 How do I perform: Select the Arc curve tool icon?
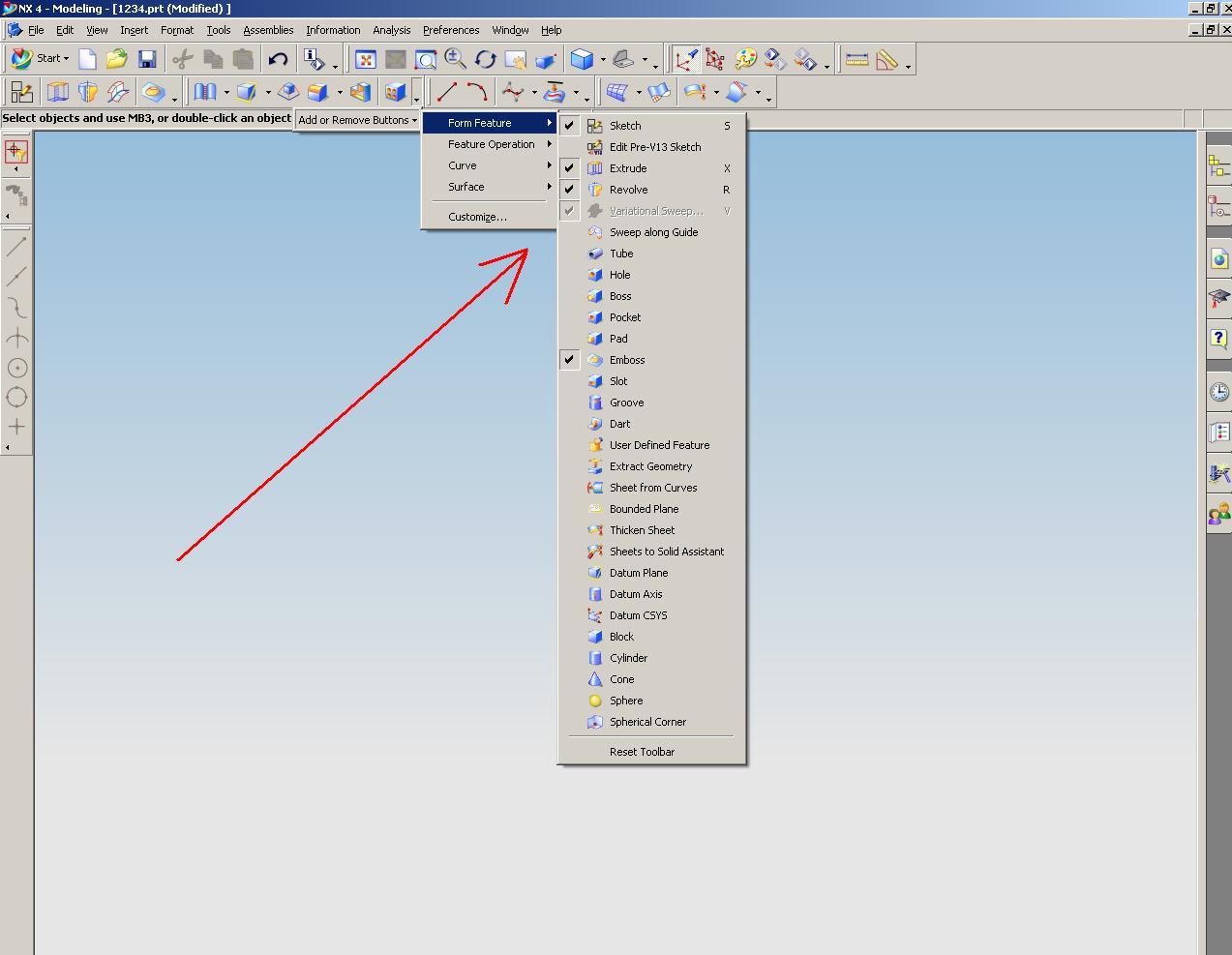(481, 91)
